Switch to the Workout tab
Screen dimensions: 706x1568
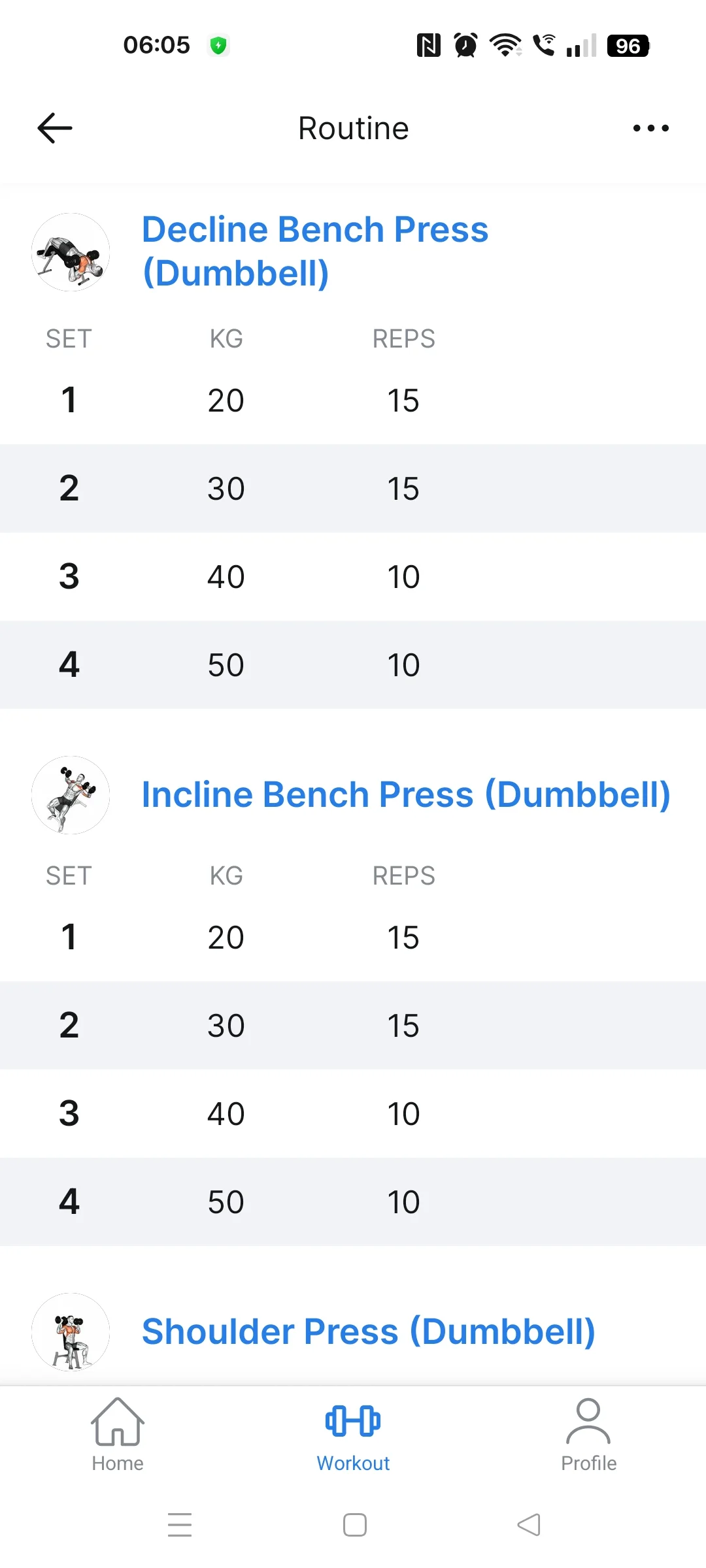tap(353, 1435)
